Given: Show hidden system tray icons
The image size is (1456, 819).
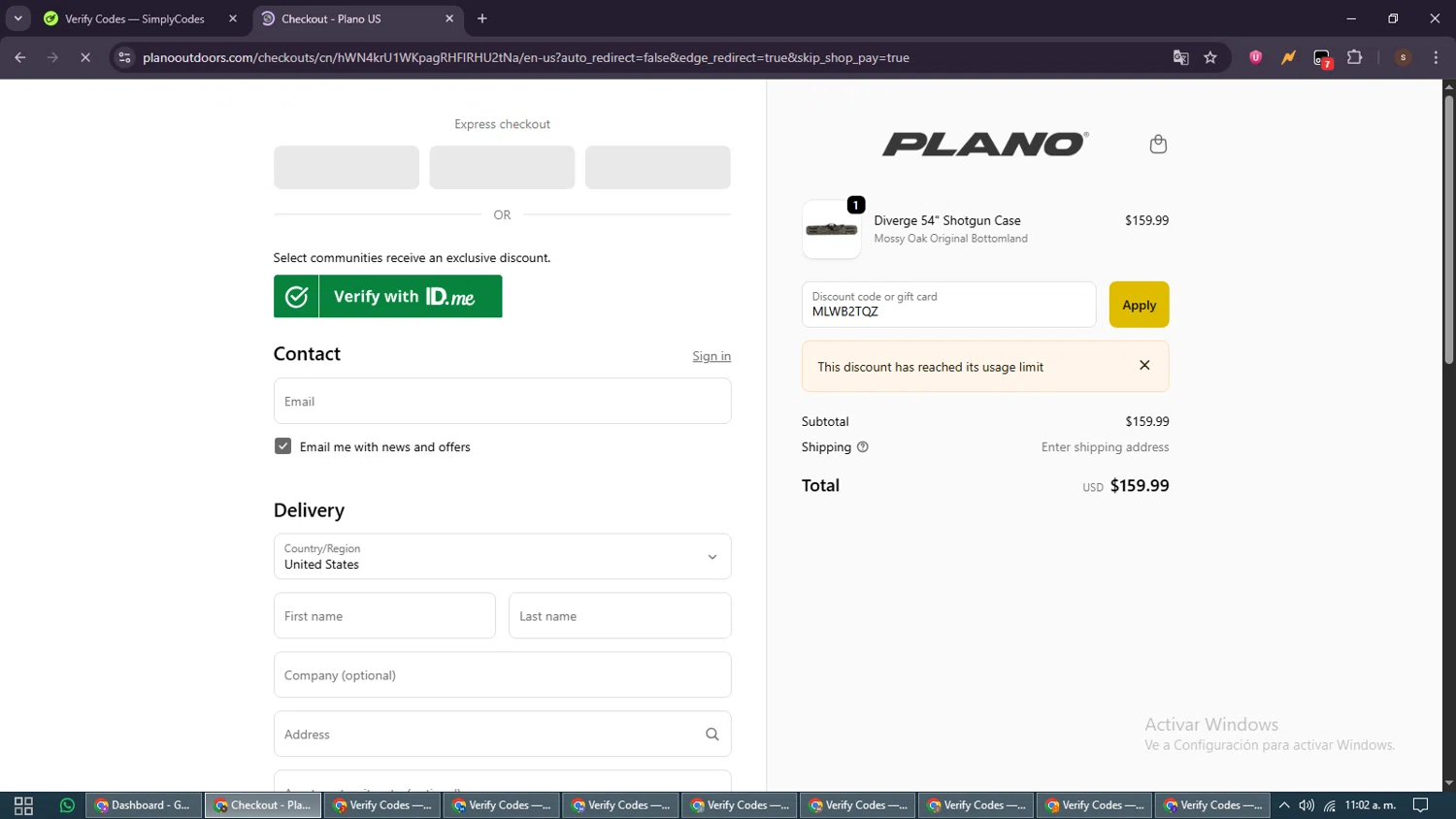Looking at the screenshot, I should (x=1284, y=805).
